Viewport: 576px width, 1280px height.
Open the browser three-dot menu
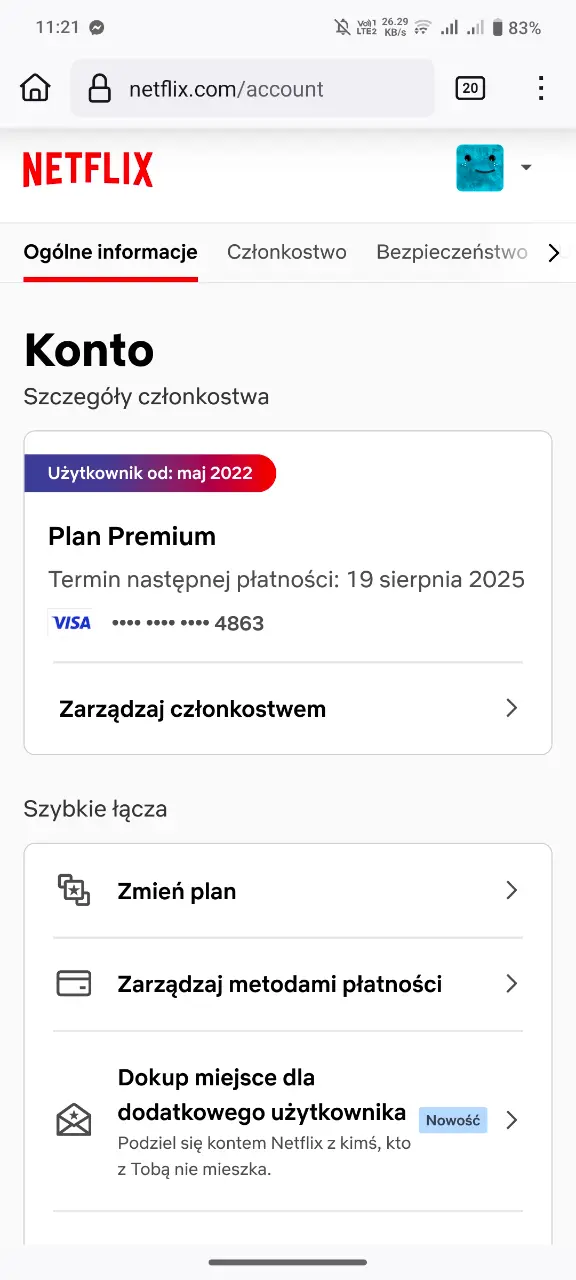541,88
